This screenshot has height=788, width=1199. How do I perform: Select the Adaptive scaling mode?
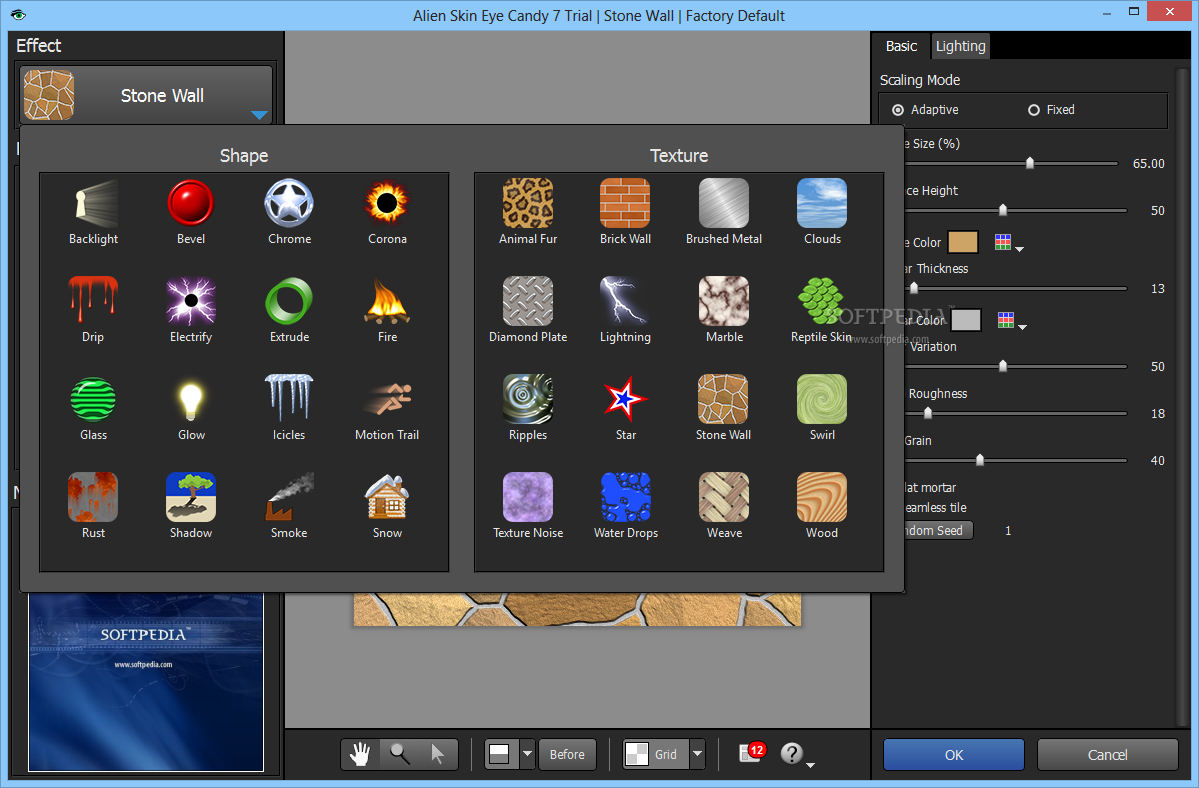pyautogui.click(x=924, y=110)
